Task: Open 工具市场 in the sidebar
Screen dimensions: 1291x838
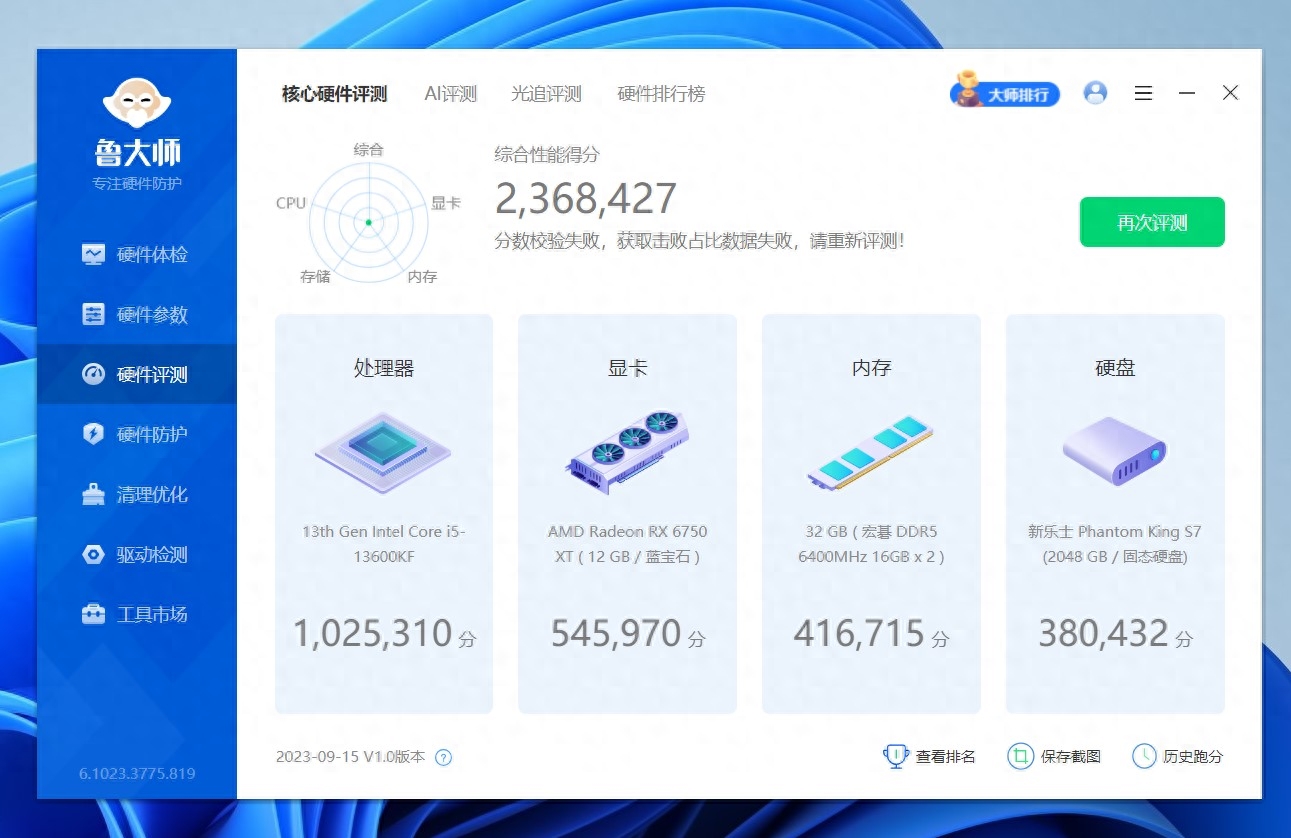Action: tap(137, 614)
